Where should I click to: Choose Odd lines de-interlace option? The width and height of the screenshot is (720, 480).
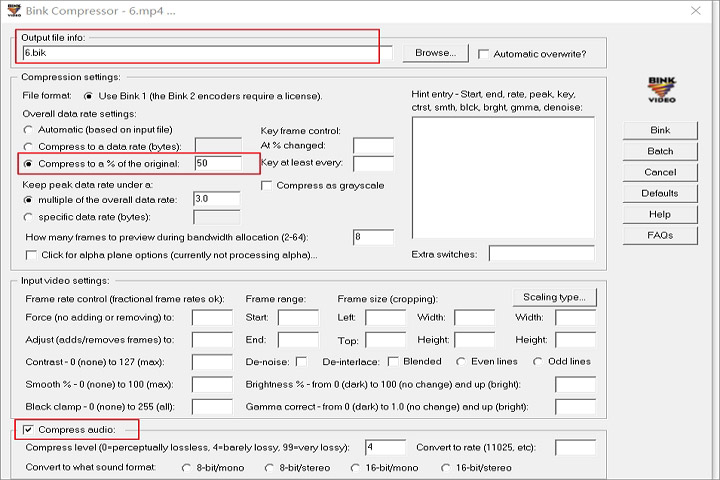click(x=537, y=362)
